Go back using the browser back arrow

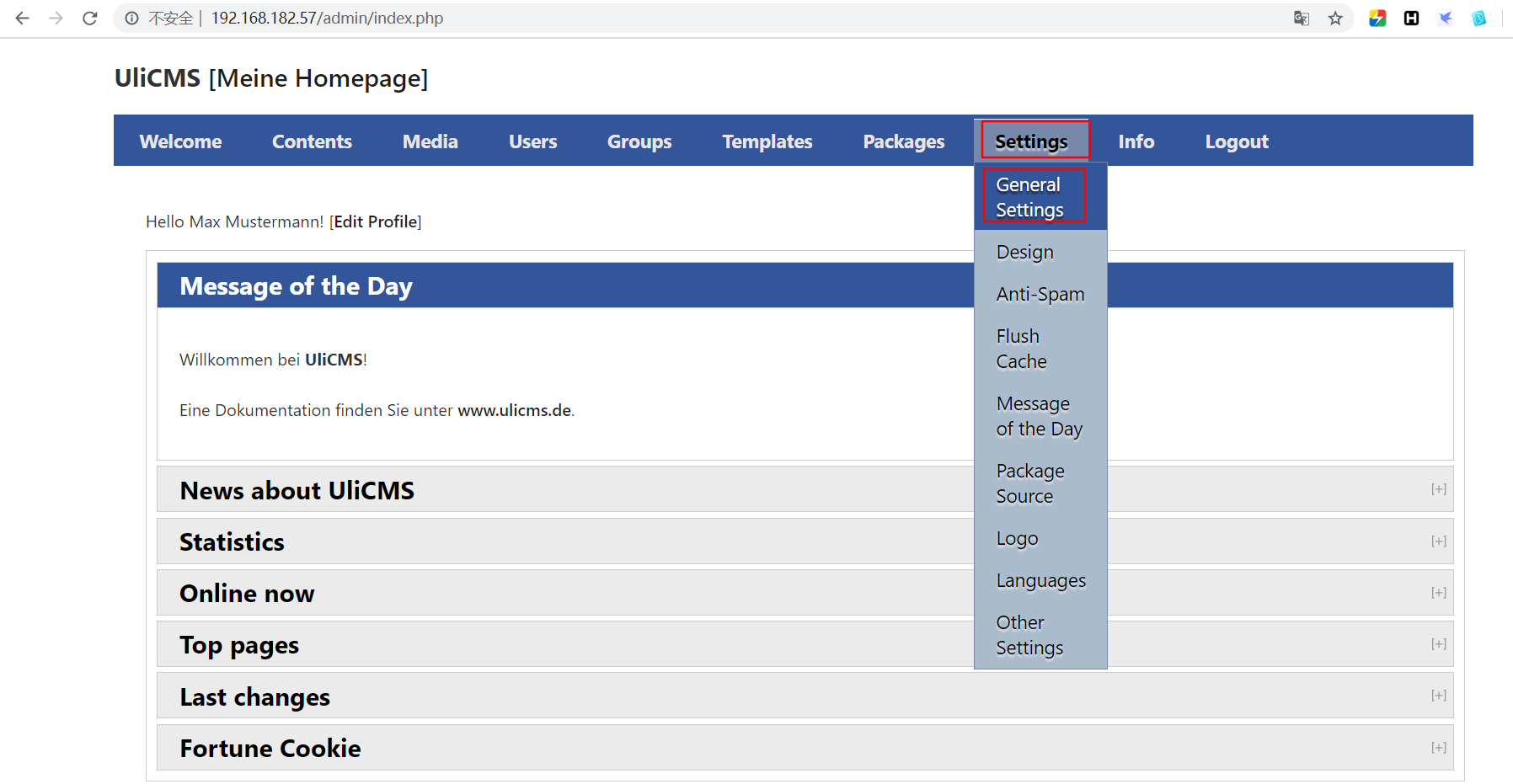tap(23, 18)
